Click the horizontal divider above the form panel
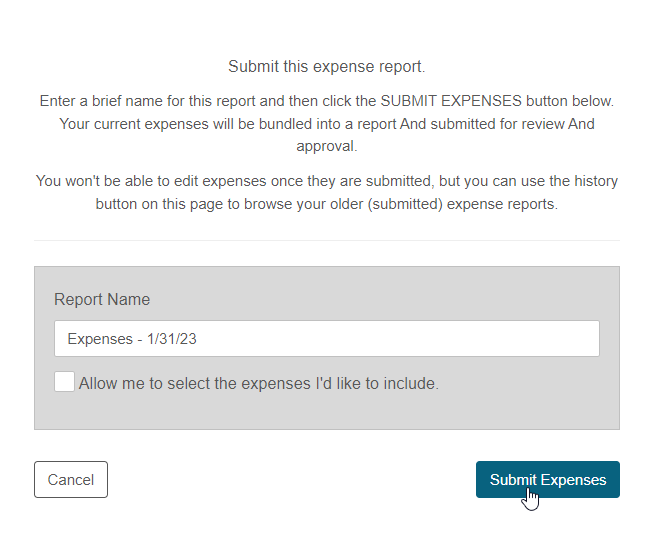This screenshot has height=550, width=665. coord(327,240)
